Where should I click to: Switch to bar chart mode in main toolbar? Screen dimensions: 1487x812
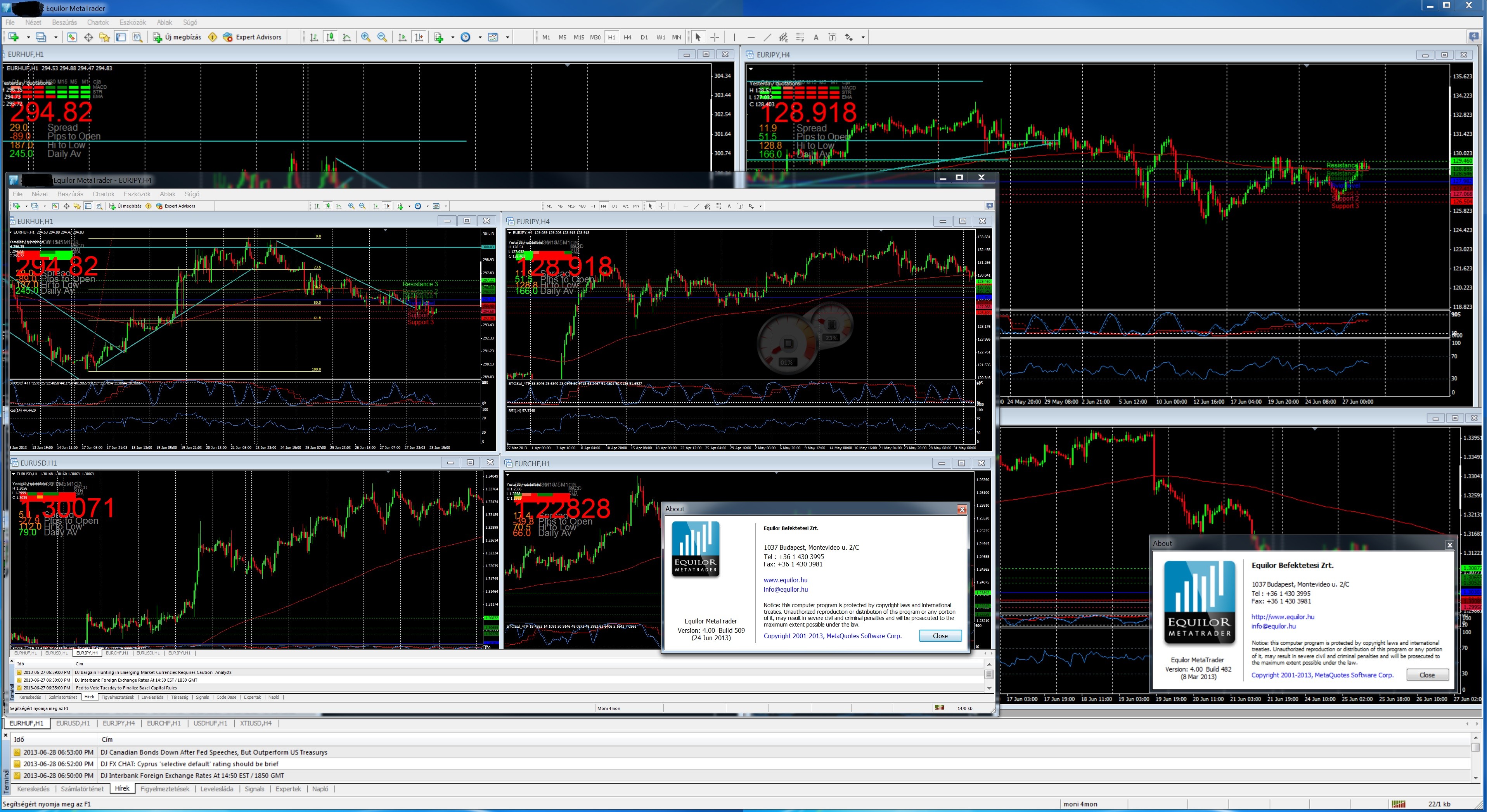[314, 37]
